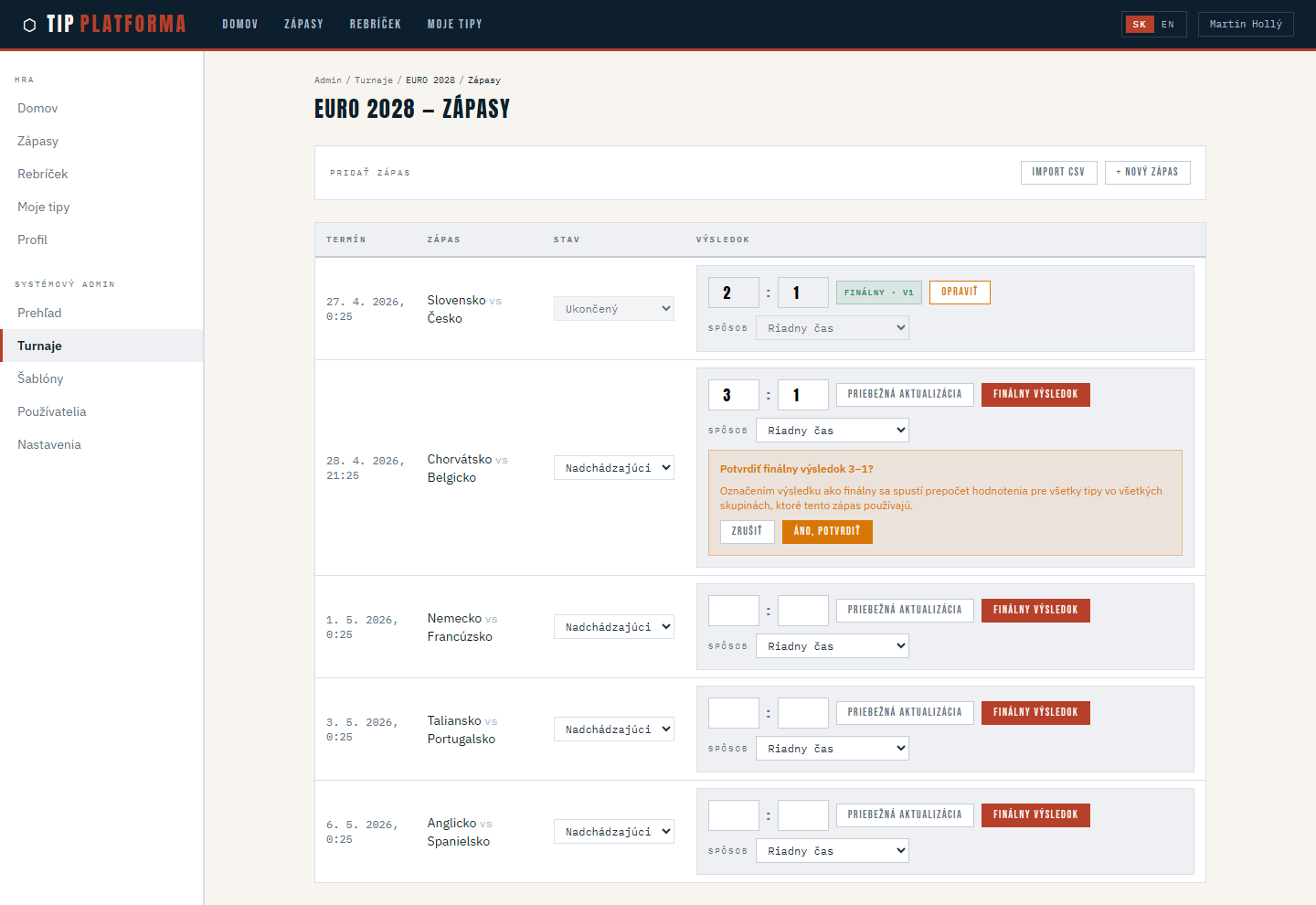Open Používatelia in the sidebar
The width and height of the screenshot is (1316, 905).
(52, 411)
